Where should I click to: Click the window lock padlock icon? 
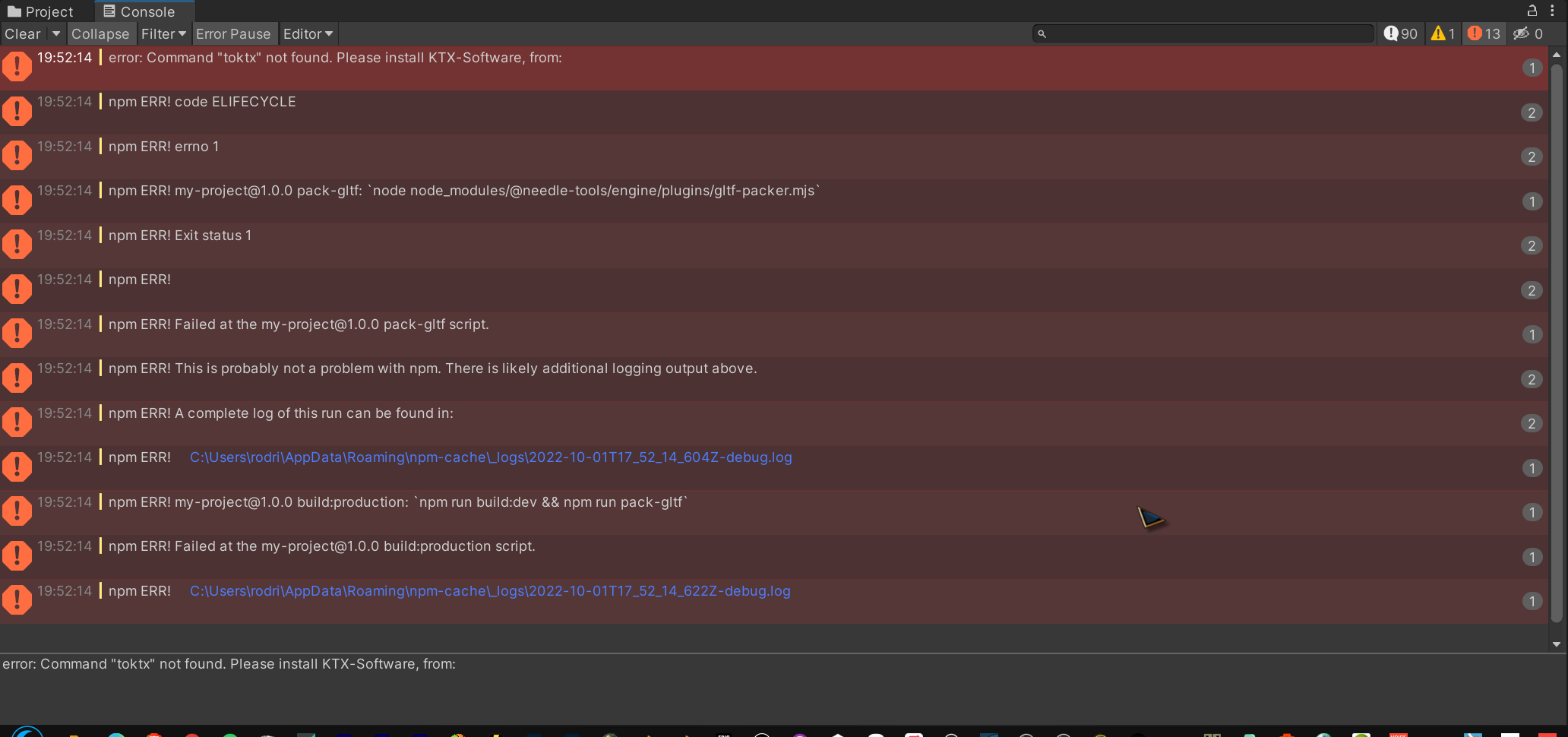(x=1533, y=11)
